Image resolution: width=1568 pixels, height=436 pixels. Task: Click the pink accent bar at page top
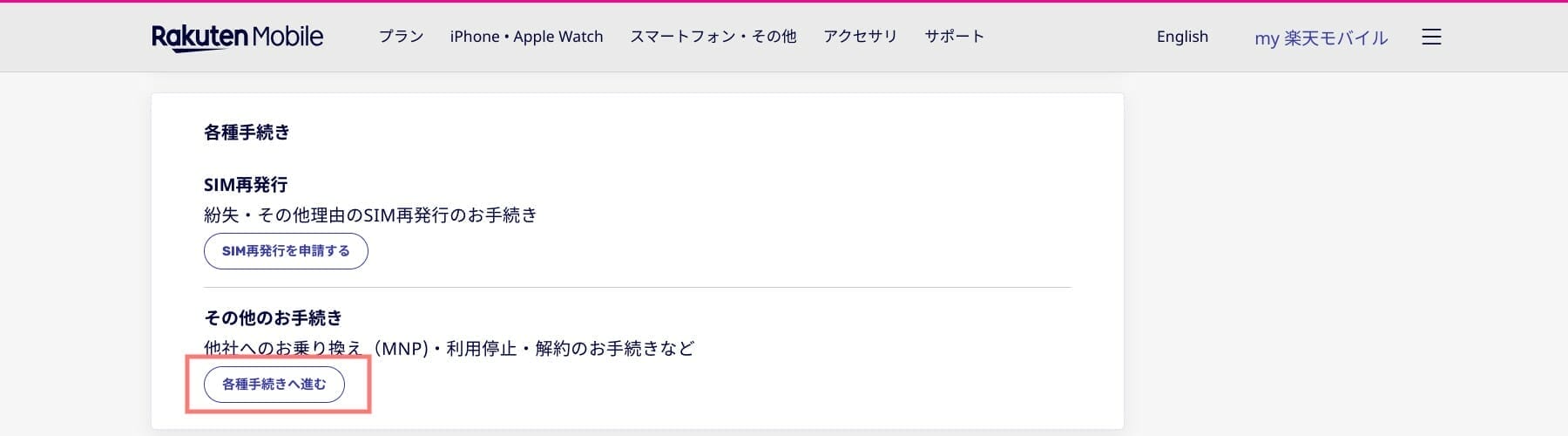784,1
